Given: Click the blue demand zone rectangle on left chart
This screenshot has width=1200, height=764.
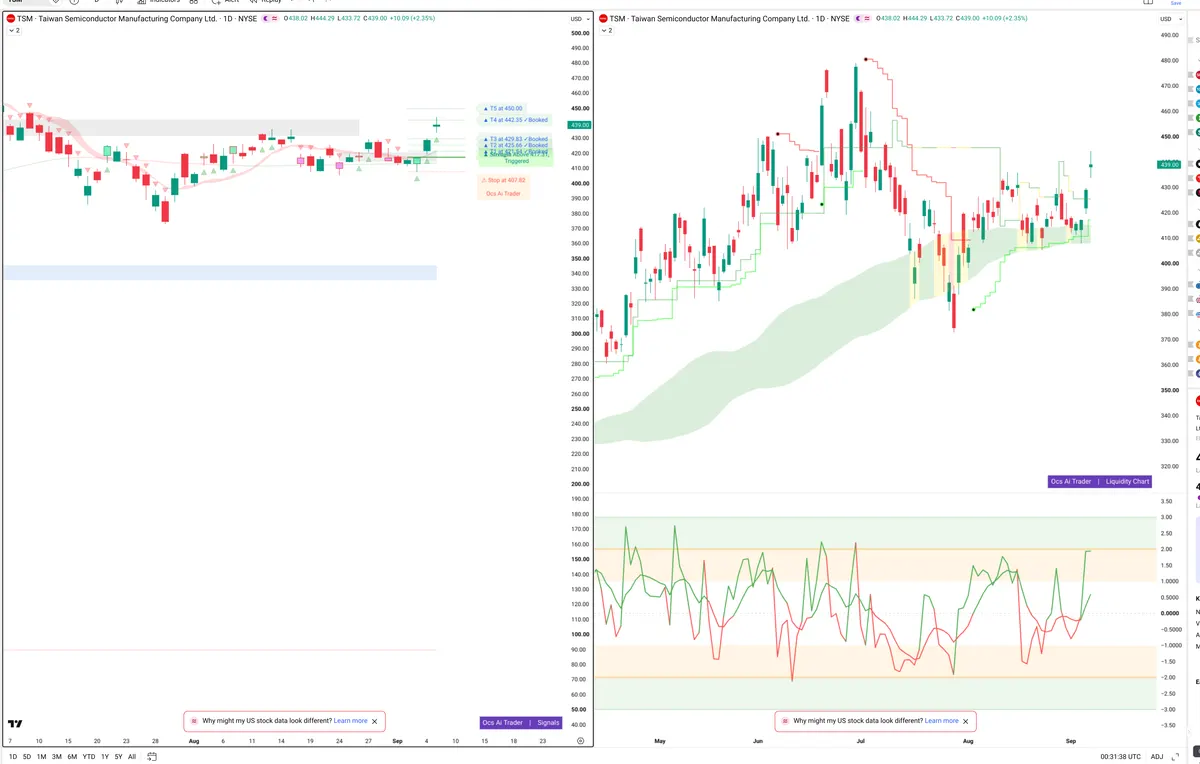Looking at the screenshot, I should pyautogui.click(x=220, y=272).
